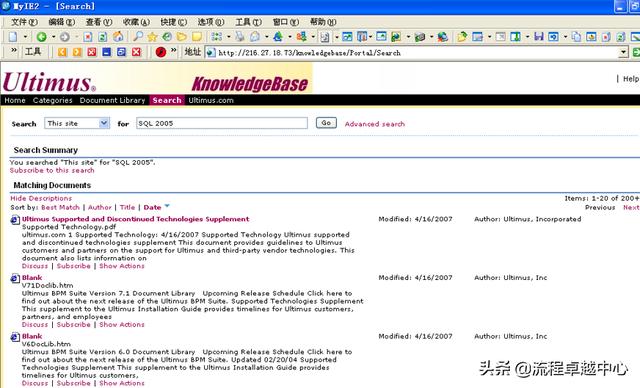This screenshot has height=388, width=640.
Task: Open 'Ultimus Supported and Discontinued Technologies Supplement'
Action: tap(136, 219)
